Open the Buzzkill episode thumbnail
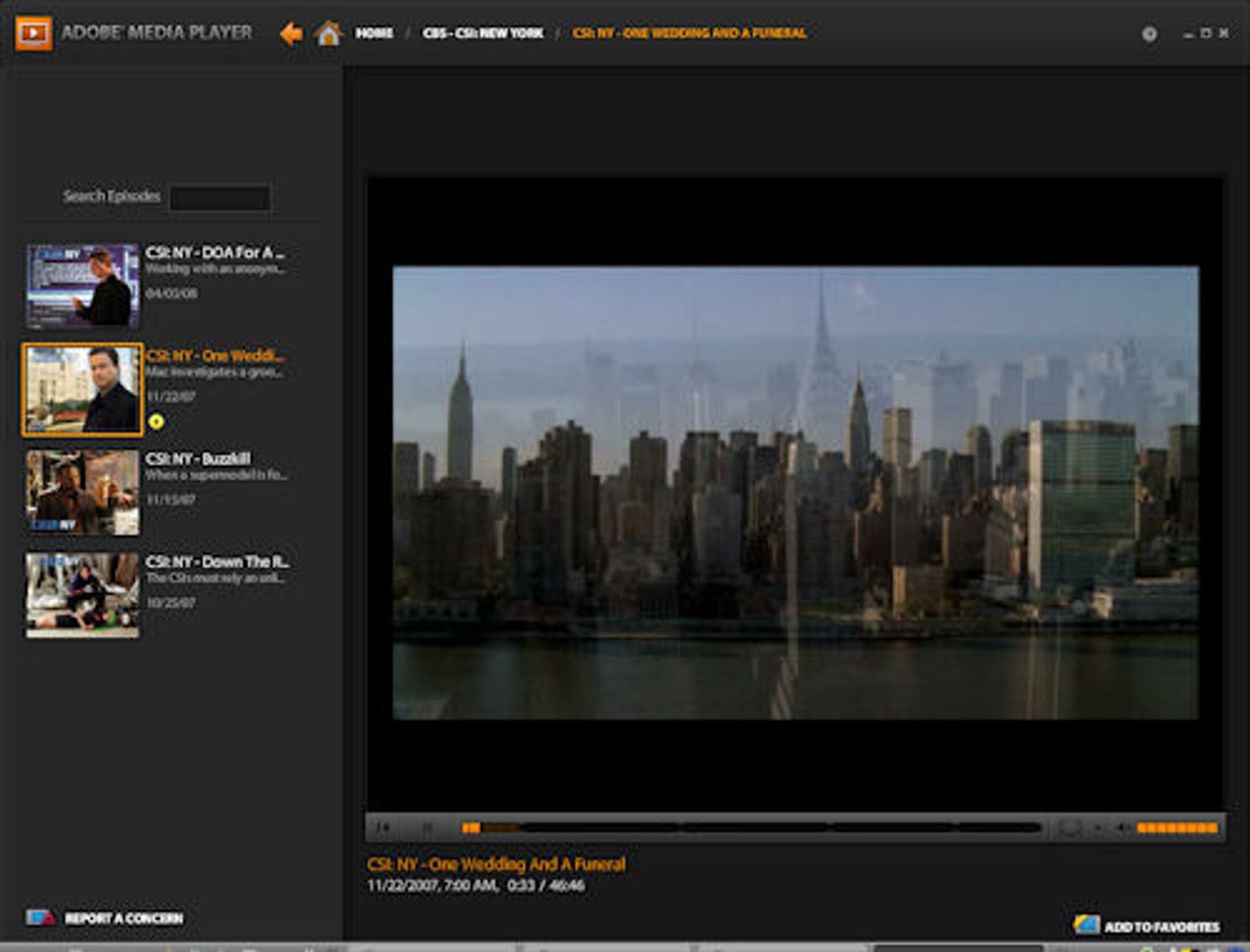 click(x=82, y=492)
